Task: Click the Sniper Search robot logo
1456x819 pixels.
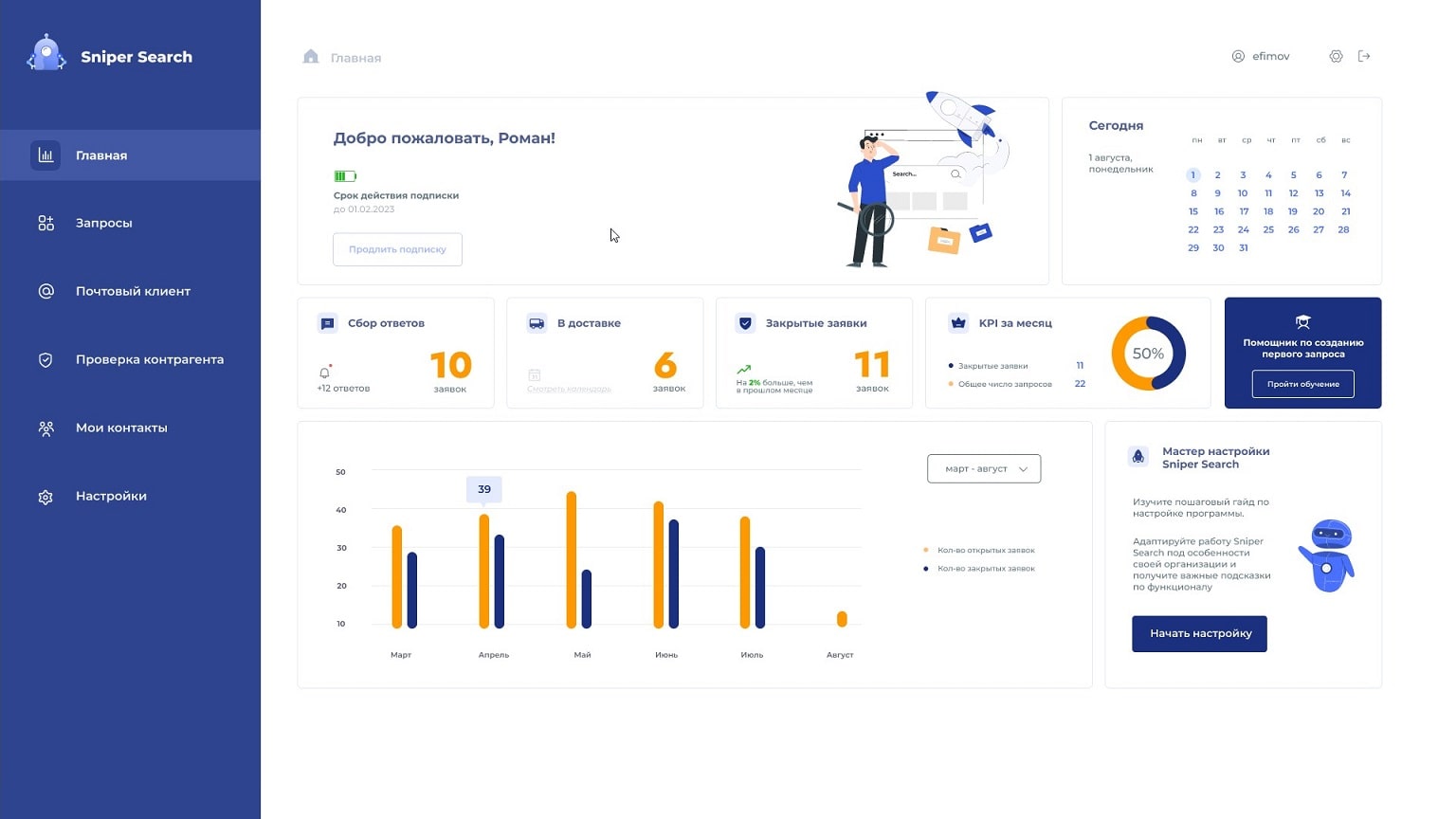Action: pos(46,53)
